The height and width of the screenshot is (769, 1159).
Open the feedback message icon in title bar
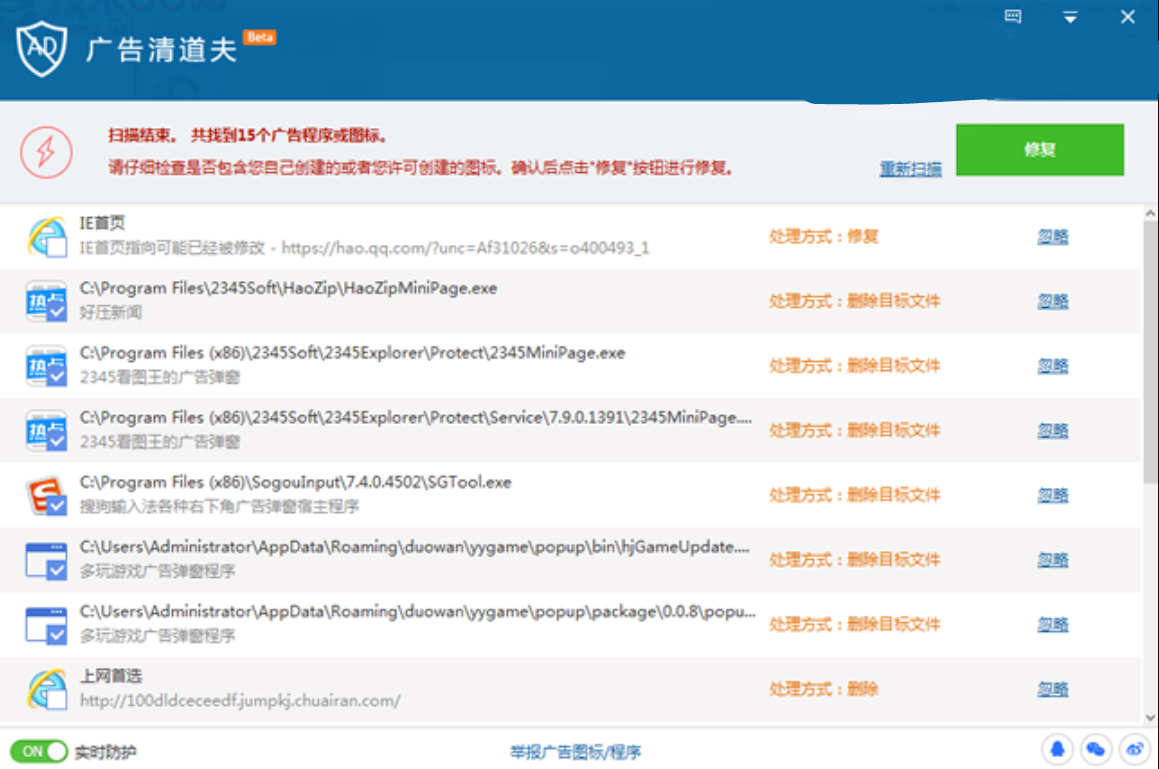tap(1013, 16)
